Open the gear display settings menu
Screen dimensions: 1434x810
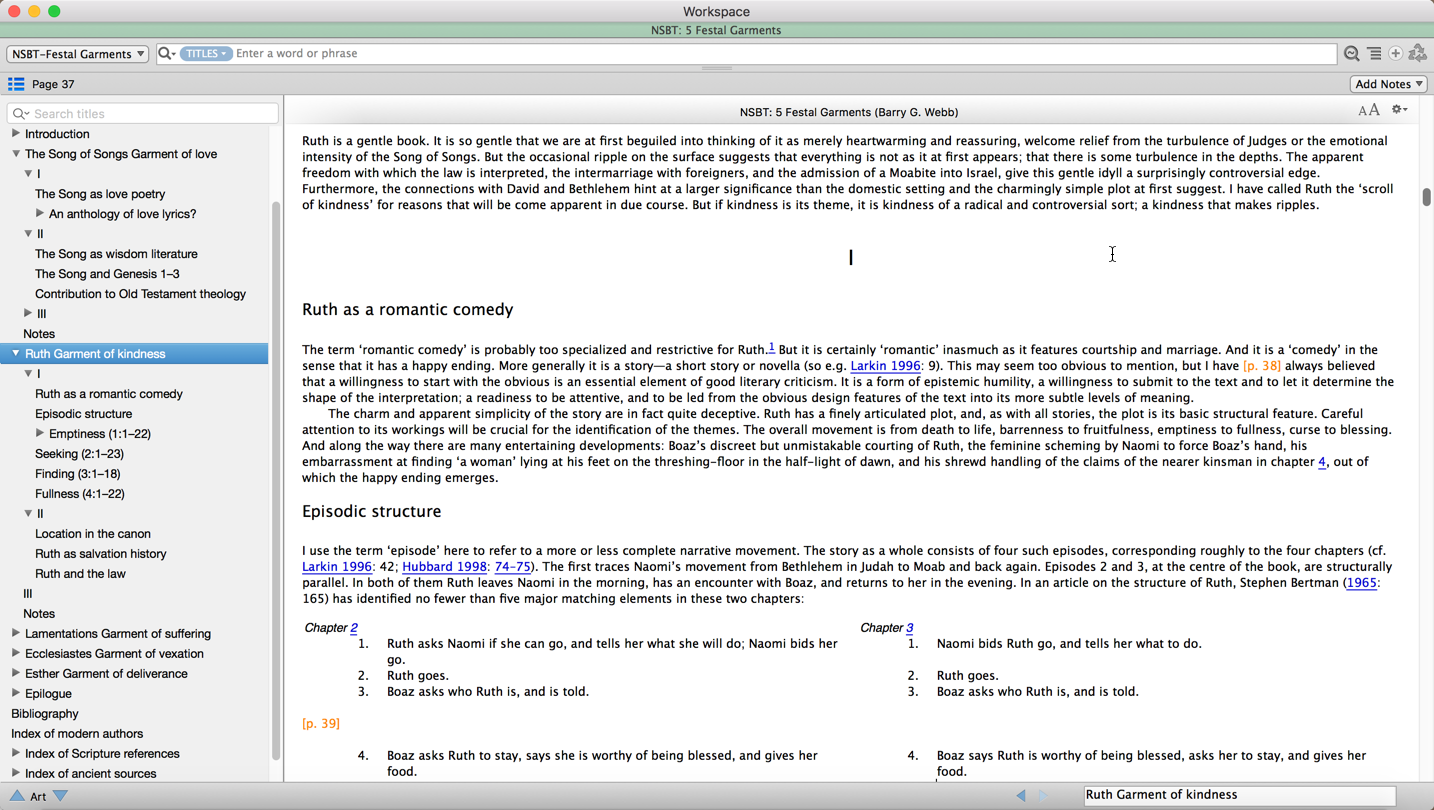coord(1400,110)
